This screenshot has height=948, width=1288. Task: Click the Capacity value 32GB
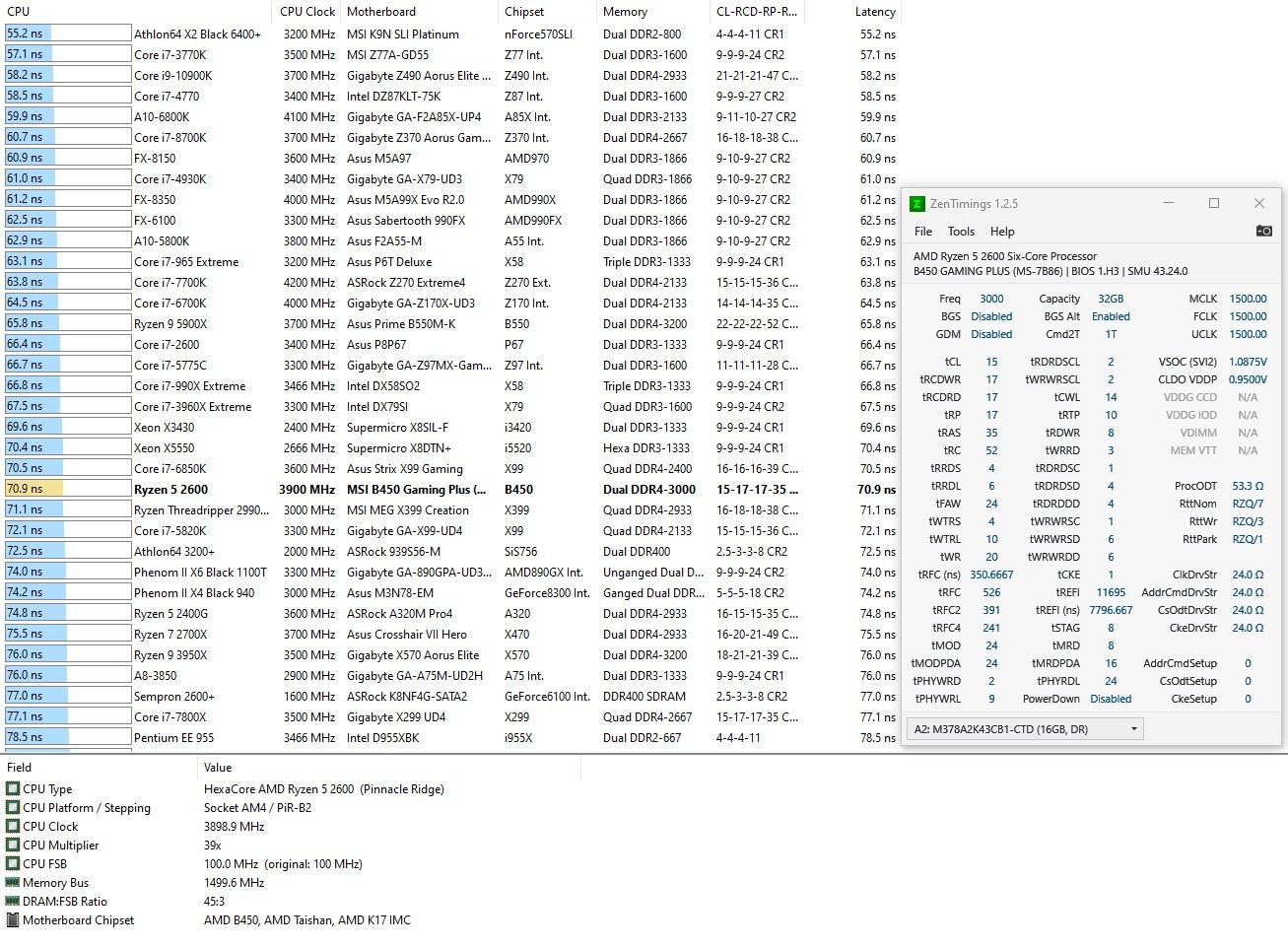(1111, 299)
